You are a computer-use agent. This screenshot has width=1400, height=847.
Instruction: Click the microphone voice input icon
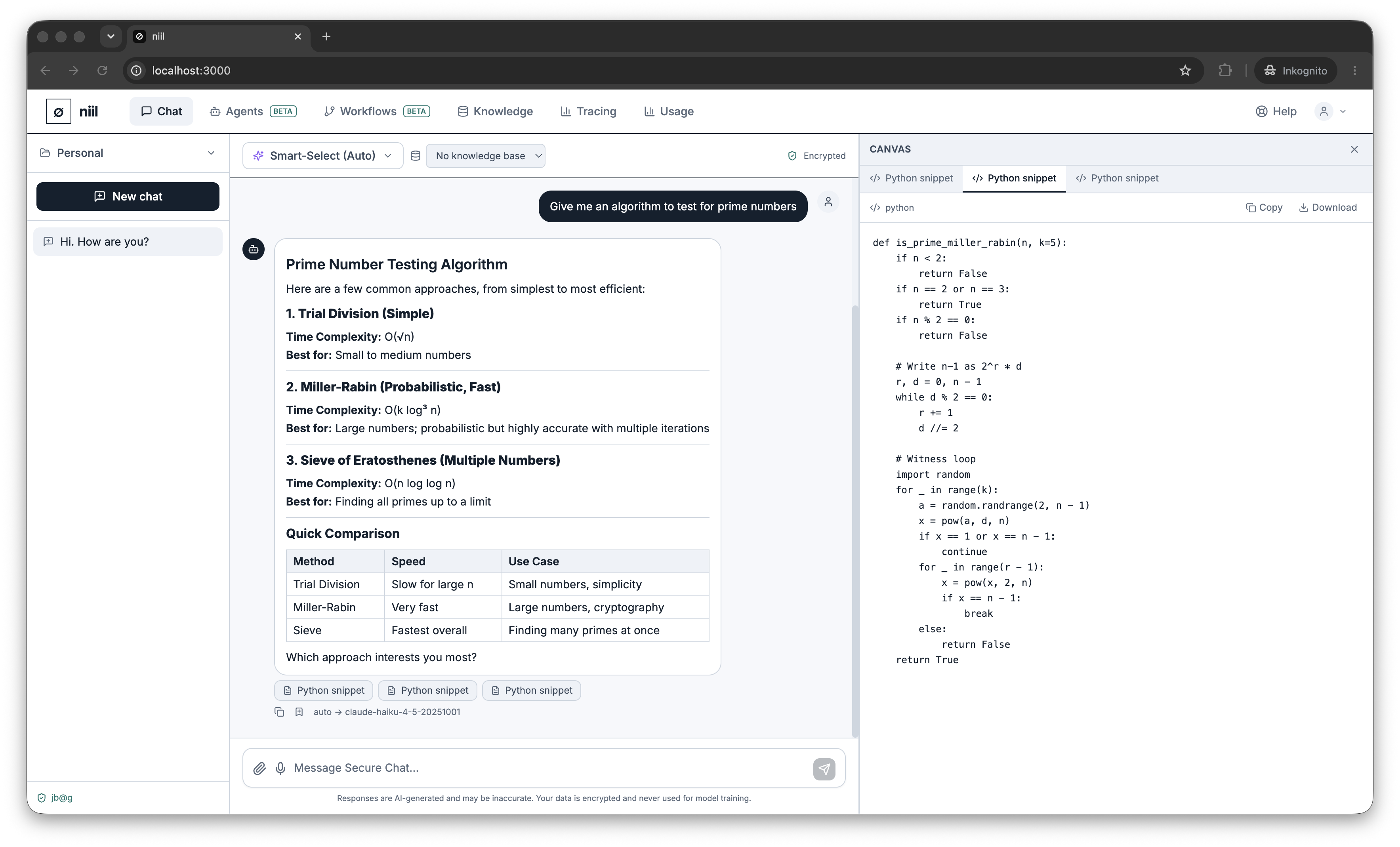click(x=280, y=768)
